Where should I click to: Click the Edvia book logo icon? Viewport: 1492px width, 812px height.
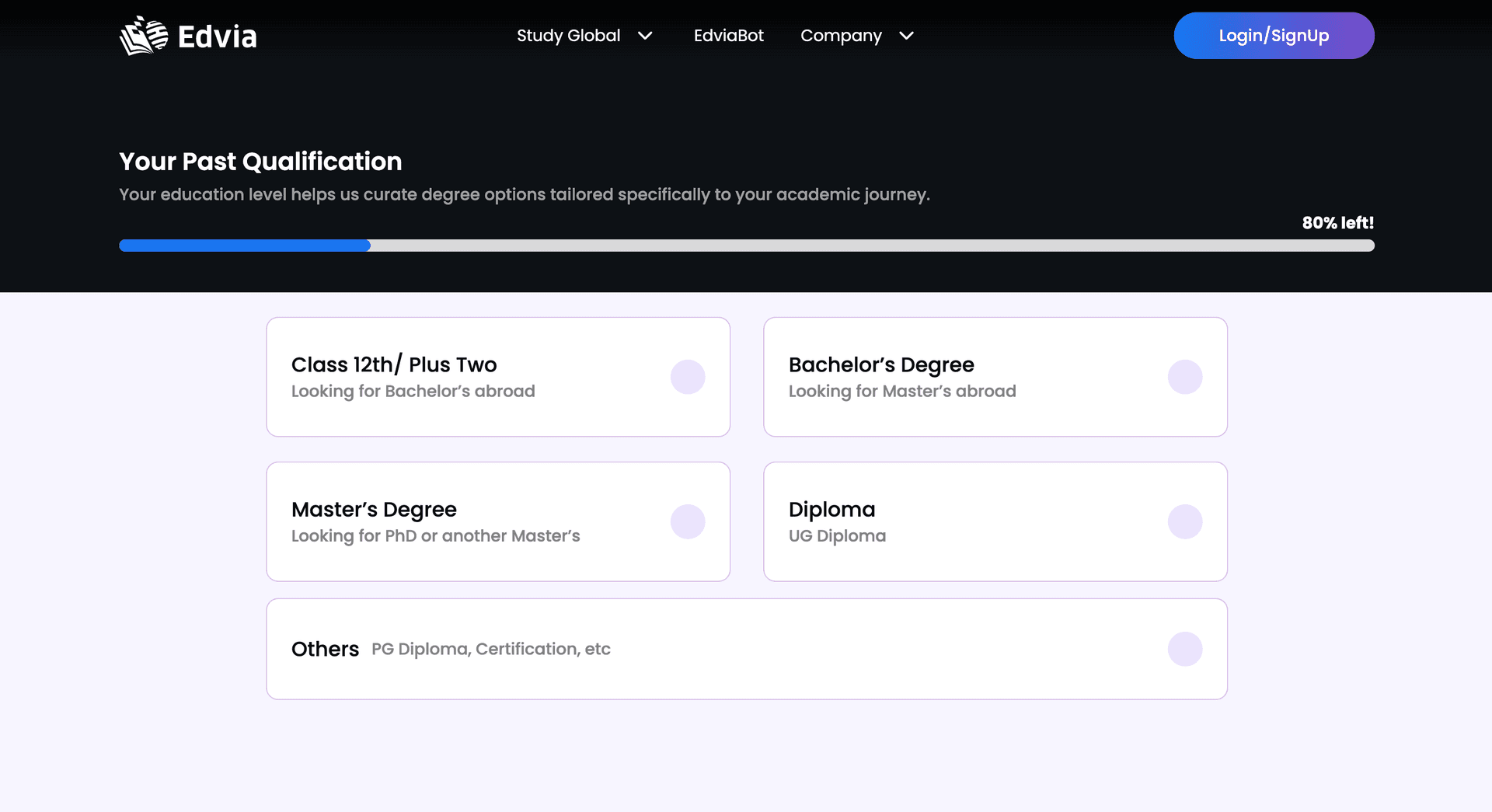coord(144,36)
